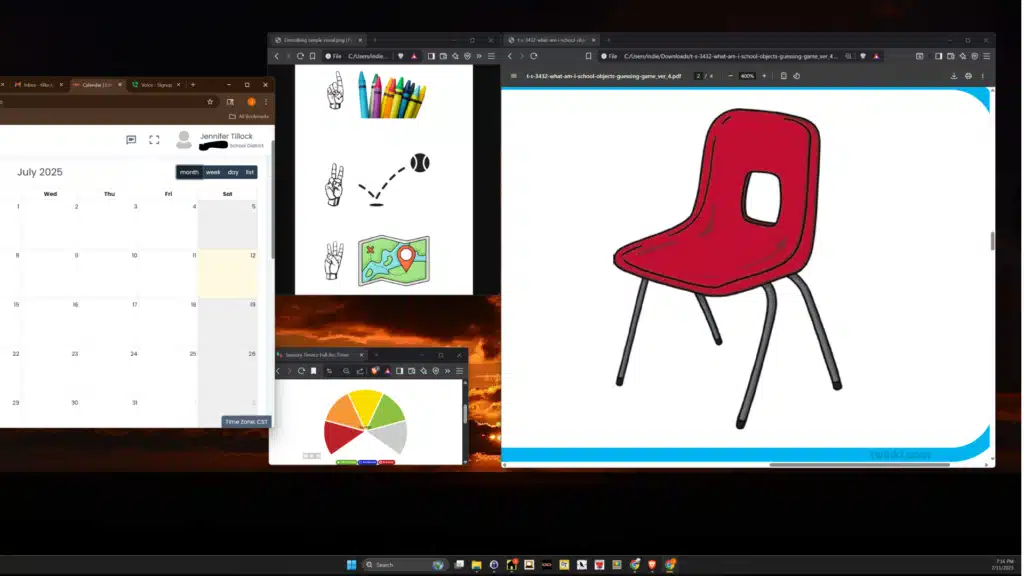This screenshot has height=576, width=1024.
Task: Expand the All Bookmarks folder
Action: [247, 116]
